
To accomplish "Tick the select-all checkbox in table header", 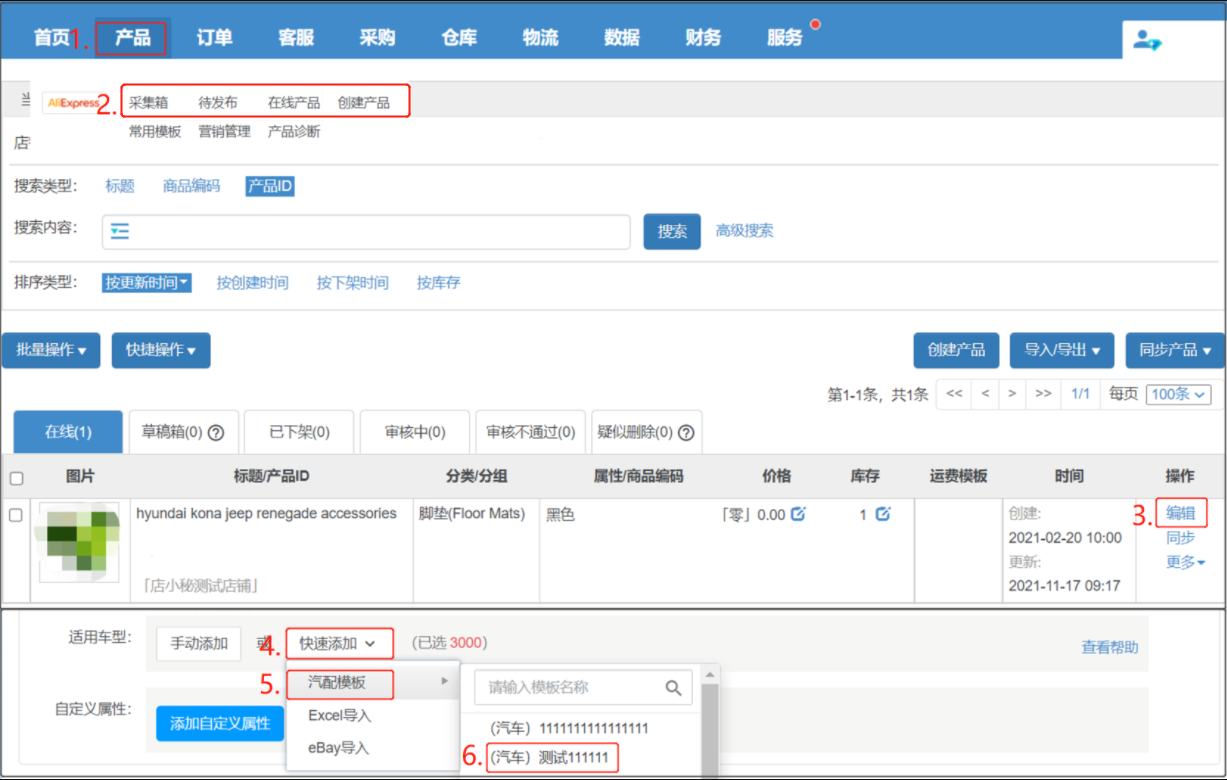I will click(x=16, y=478).
